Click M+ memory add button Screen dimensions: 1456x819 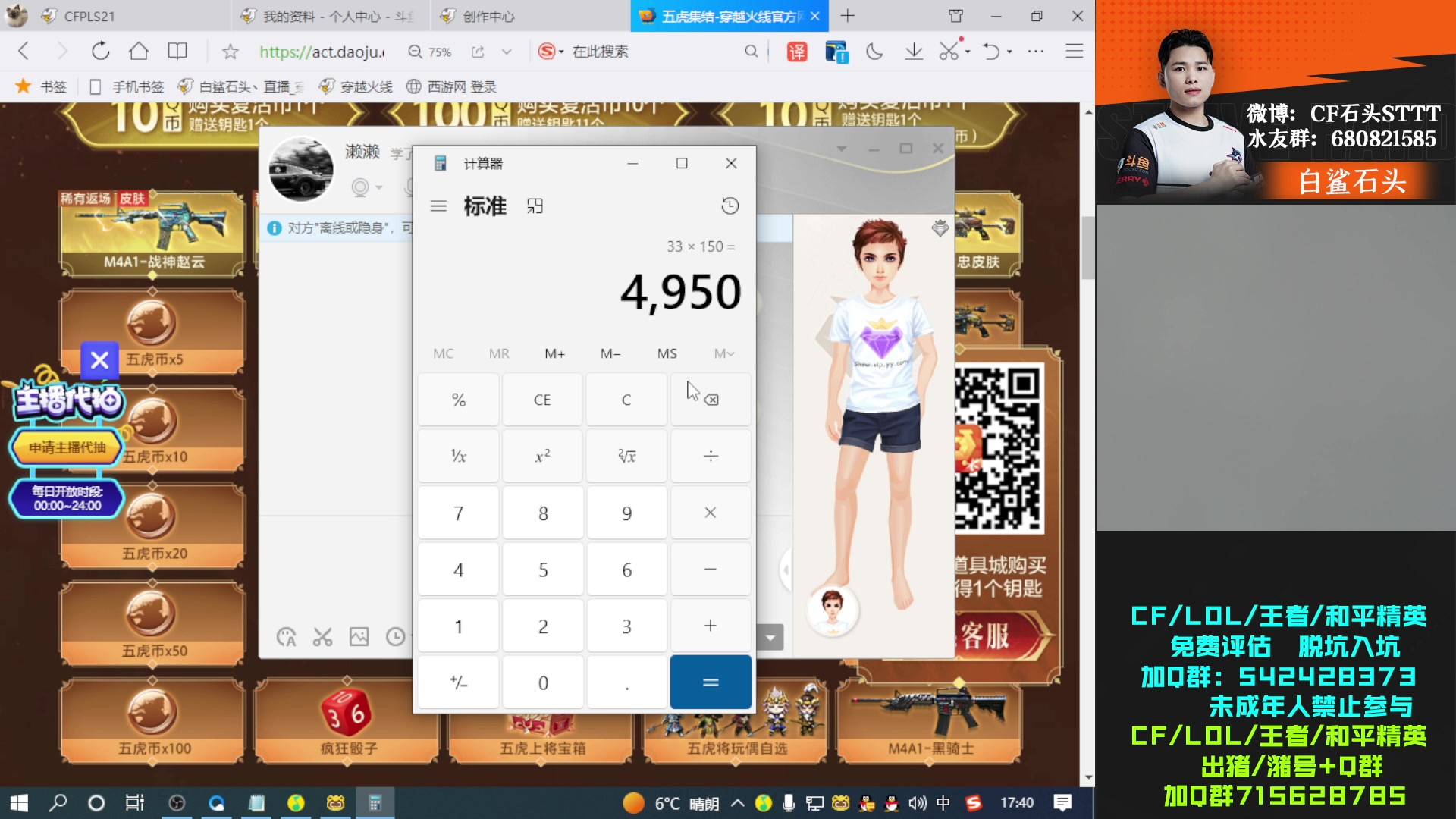[x=554, y=353]
